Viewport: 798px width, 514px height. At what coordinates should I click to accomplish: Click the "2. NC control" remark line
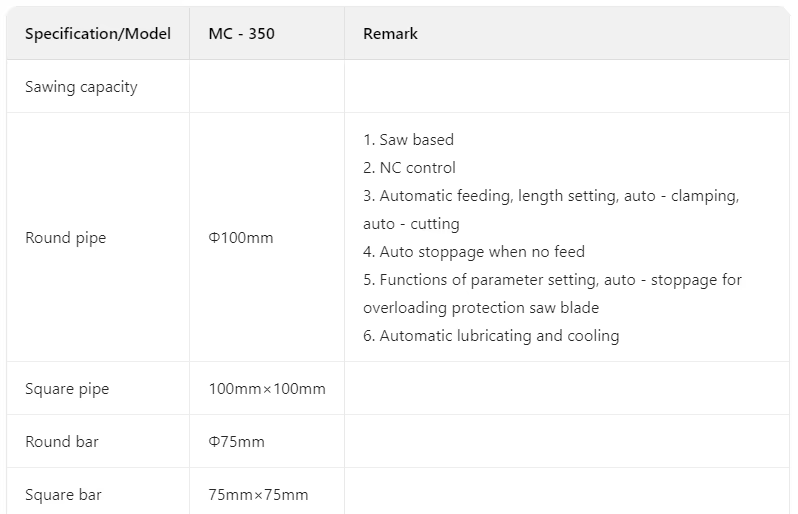[x=409, y=168]
